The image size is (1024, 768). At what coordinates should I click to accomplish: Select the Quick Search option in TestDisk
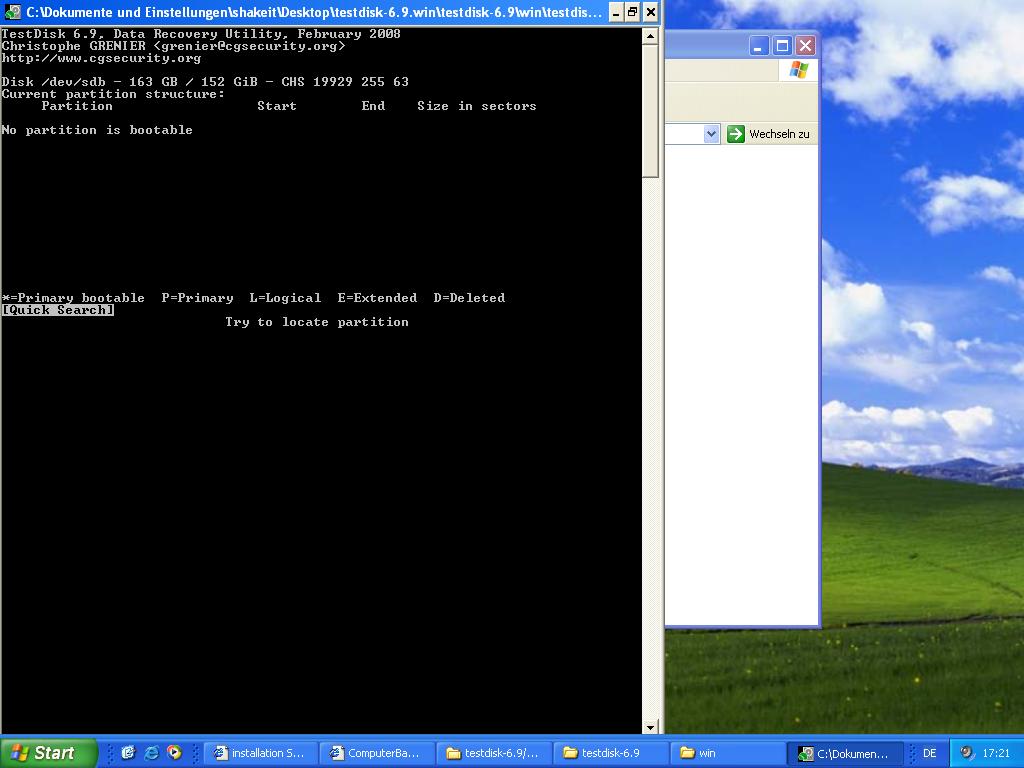(58, 310)
